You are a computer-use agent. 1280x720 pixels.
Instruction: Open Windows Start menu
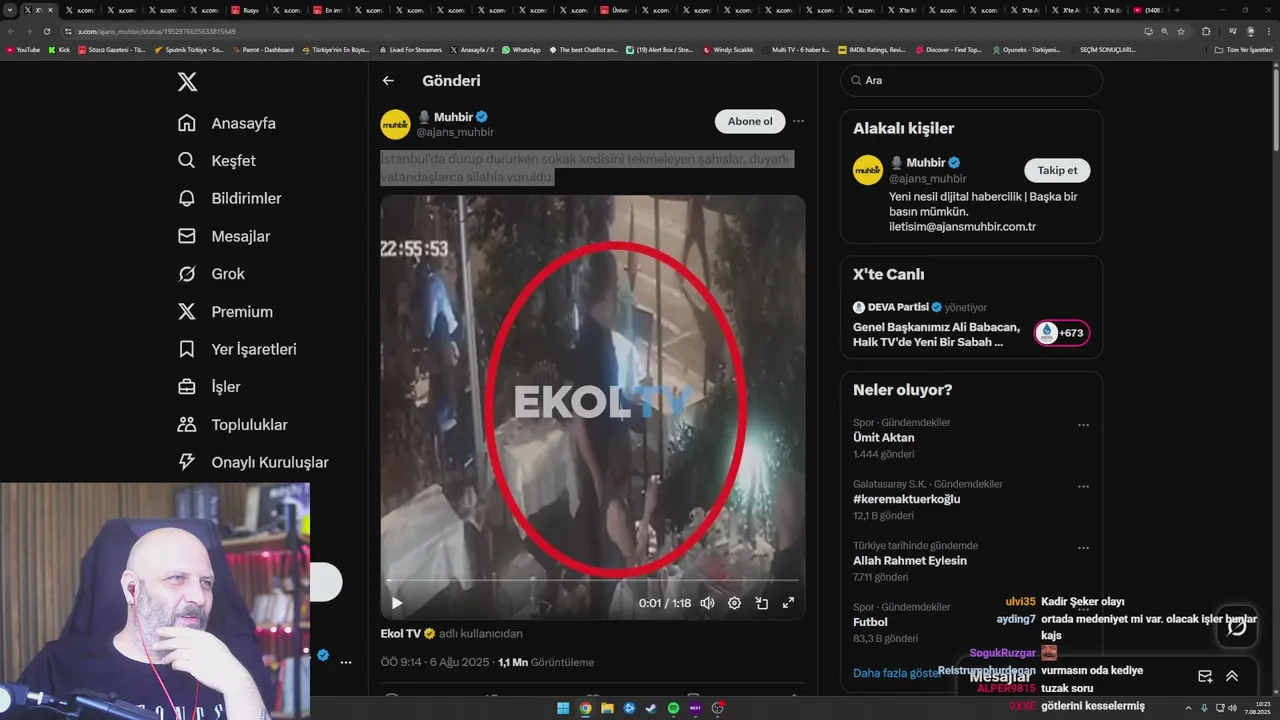564,708
